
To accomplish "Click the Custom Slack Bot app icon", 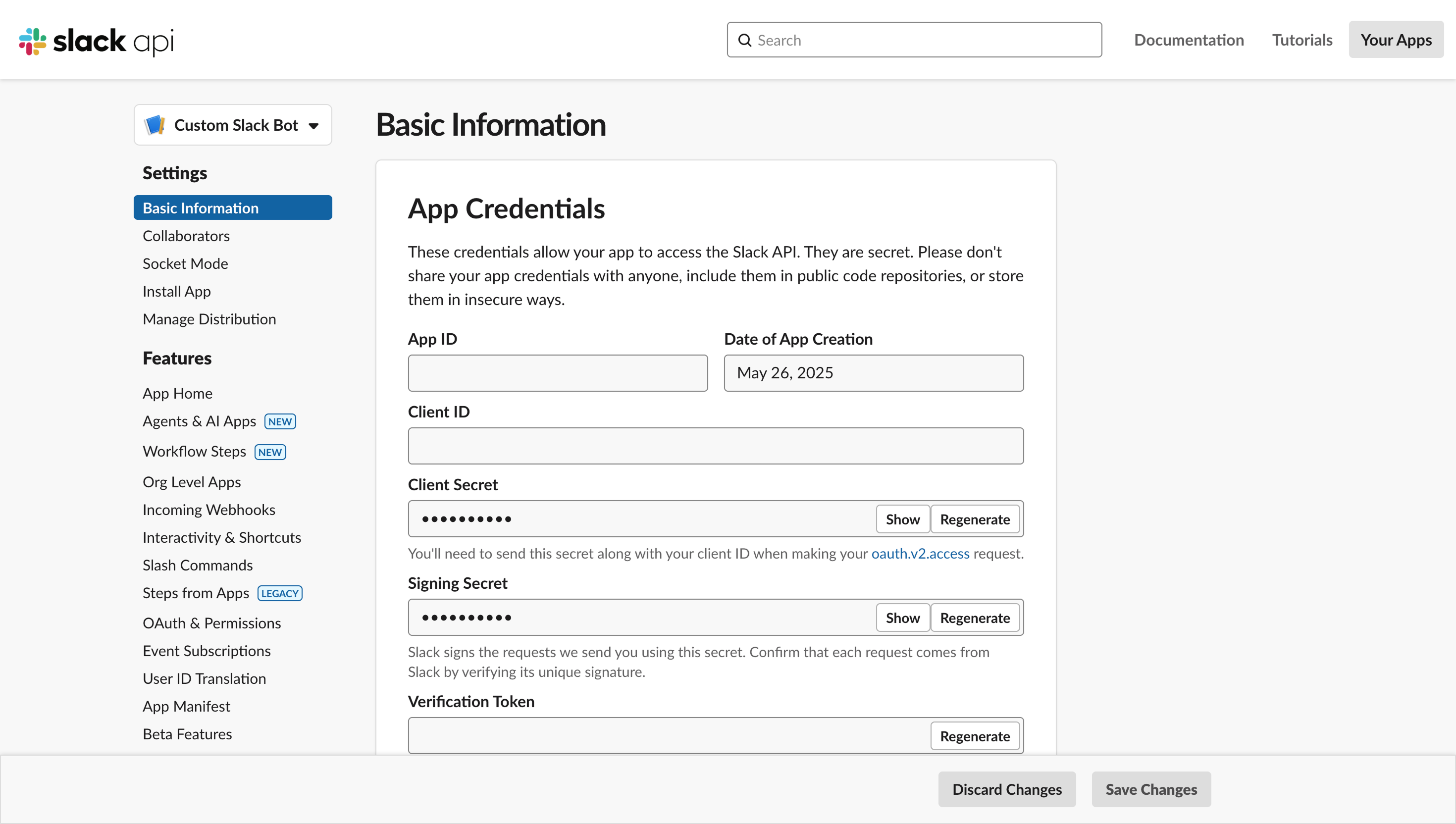I will (156, 124).
